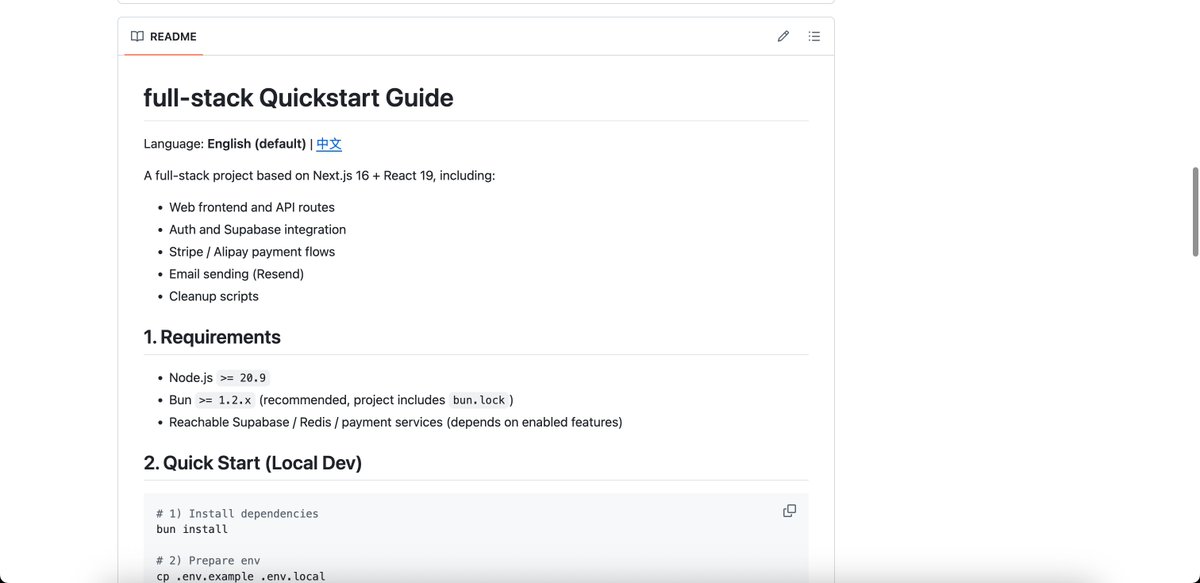Click the book icon beside README
This screenshot has height=583, width=1200.
[137, 36]
